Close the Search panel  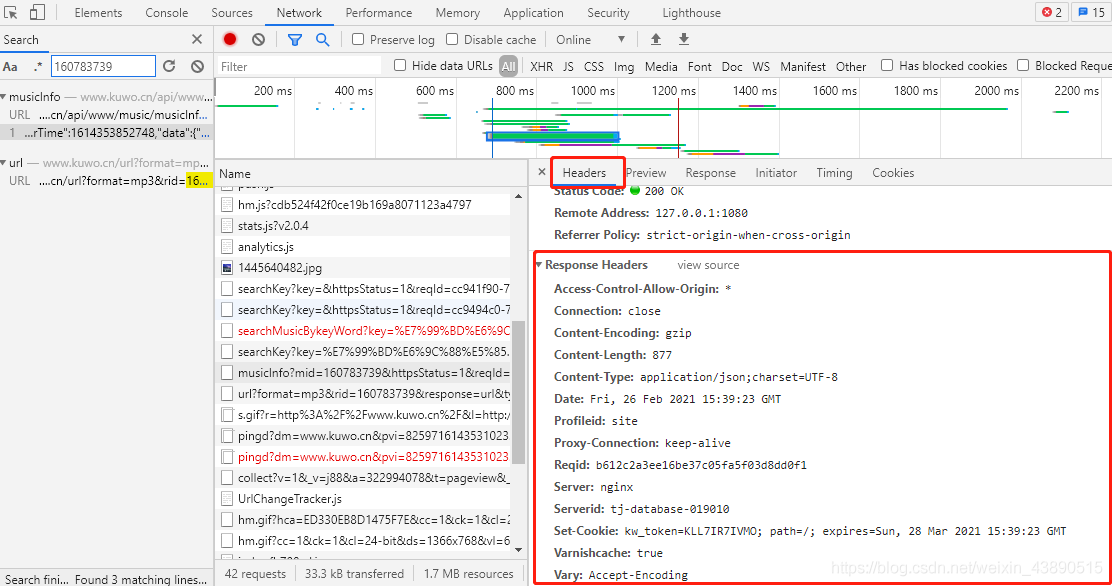pyautogui.click(x=197, y=40)
